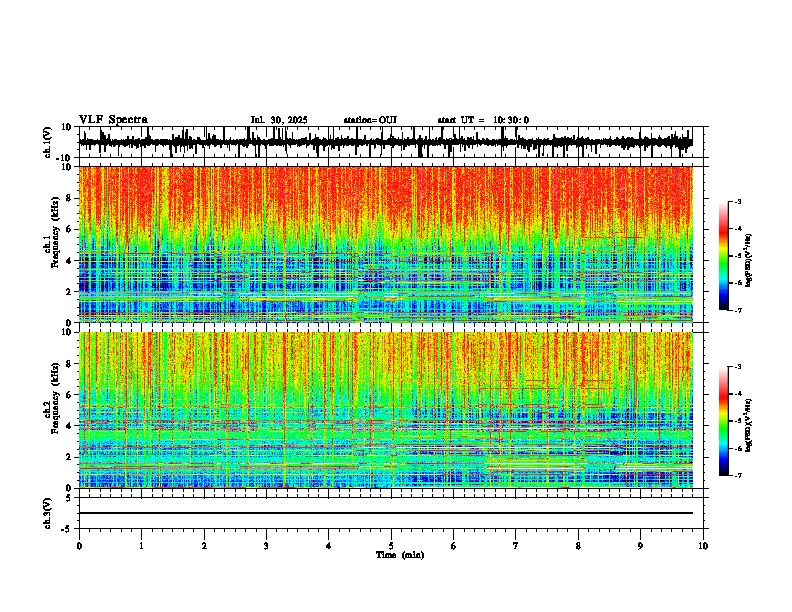Click the flat ch.3 voltage trace line
This screenshot has height=612, width=792.
pos(386,513)
